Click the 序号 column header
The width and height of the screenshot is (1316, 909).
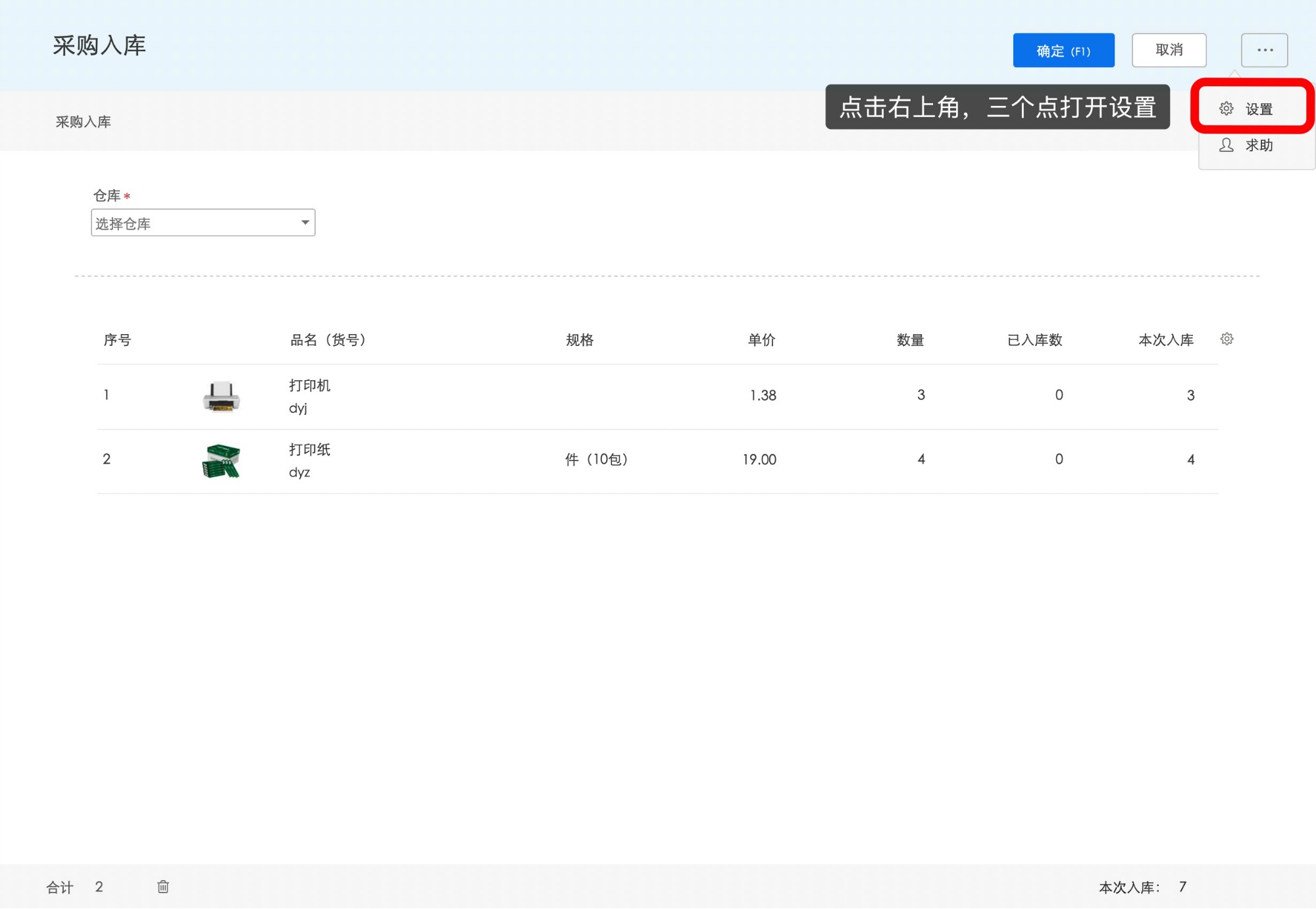click(x=117, y=340)
